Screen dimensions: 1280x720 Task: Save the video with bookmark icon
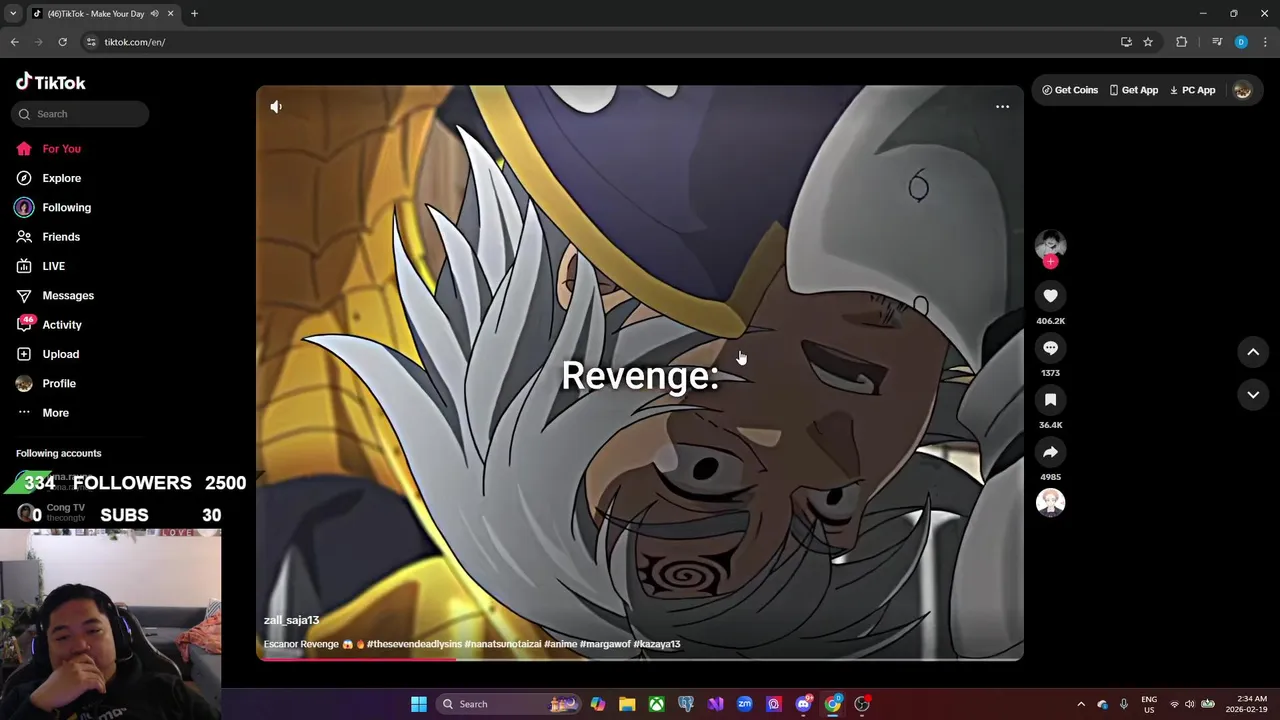[1050, 400]
